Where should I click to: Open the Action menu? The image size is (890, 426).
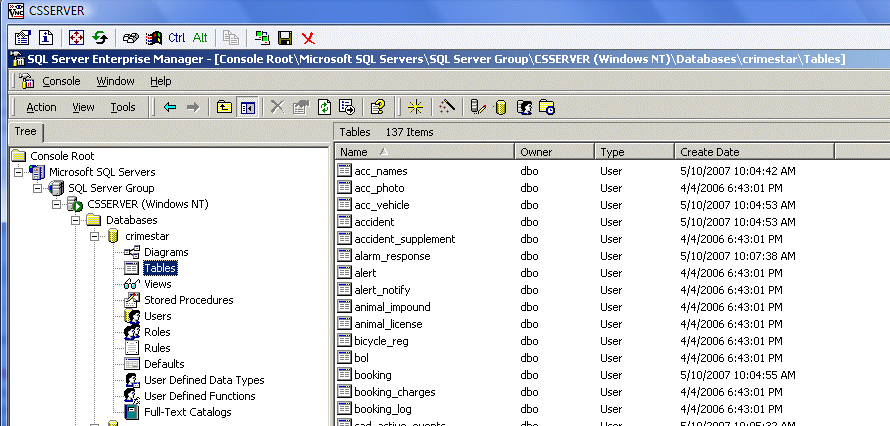(x=41, y=107)
